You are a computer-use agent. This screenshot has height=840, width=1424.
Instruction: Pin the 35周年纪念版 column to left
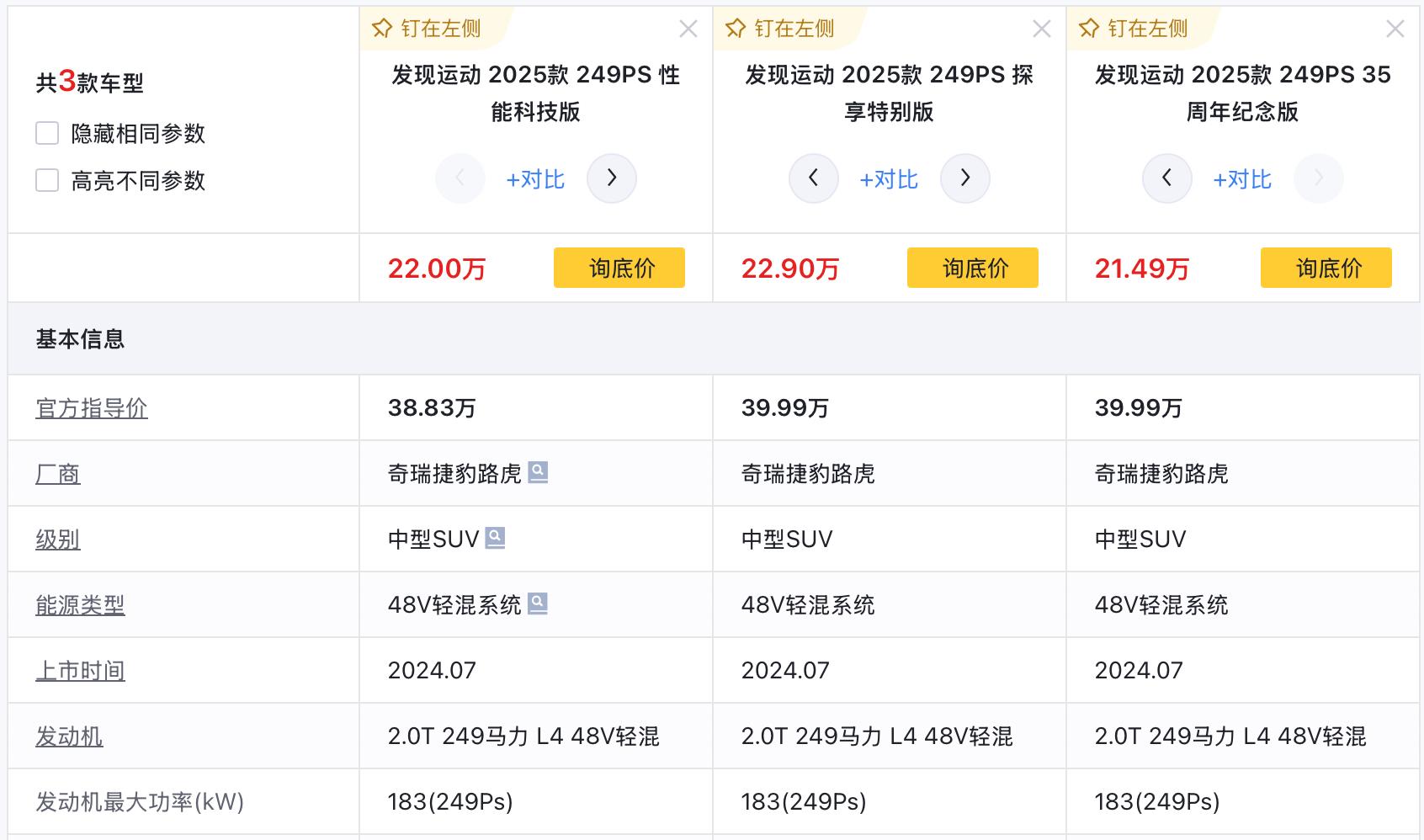tap(1134, 29)
